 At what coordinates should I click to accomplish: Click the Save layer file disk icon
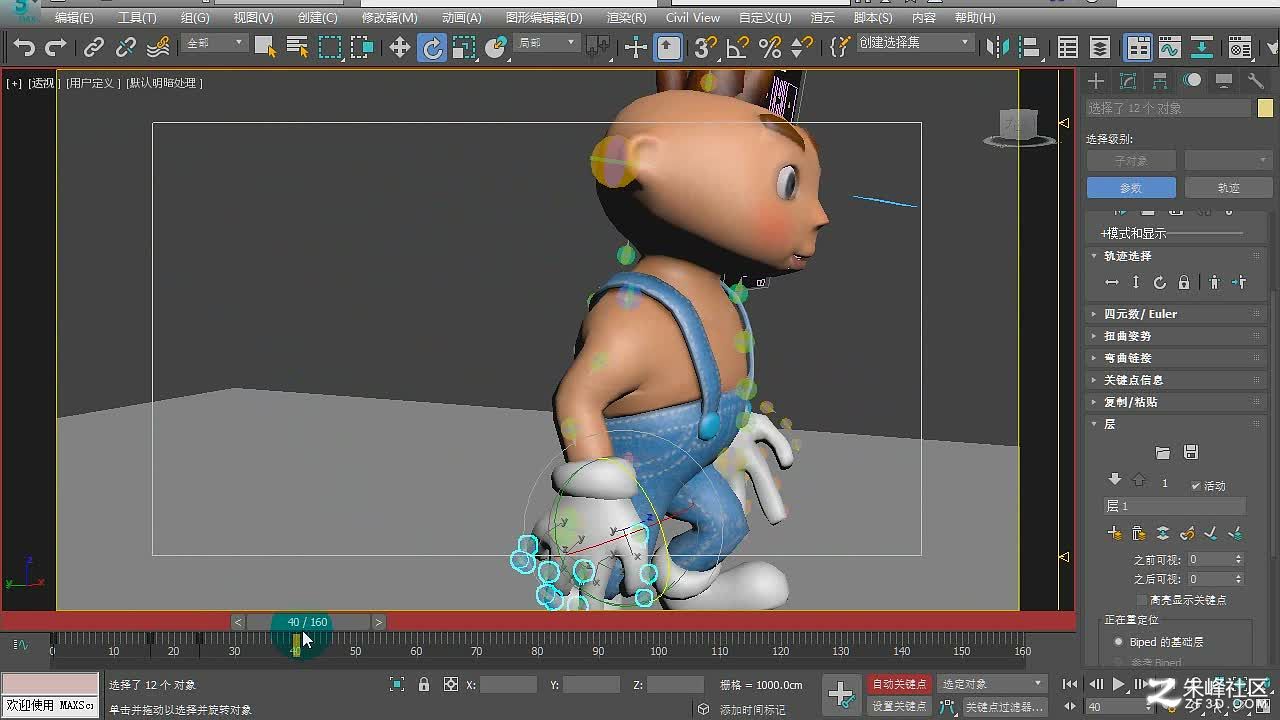coord(1190,453)
